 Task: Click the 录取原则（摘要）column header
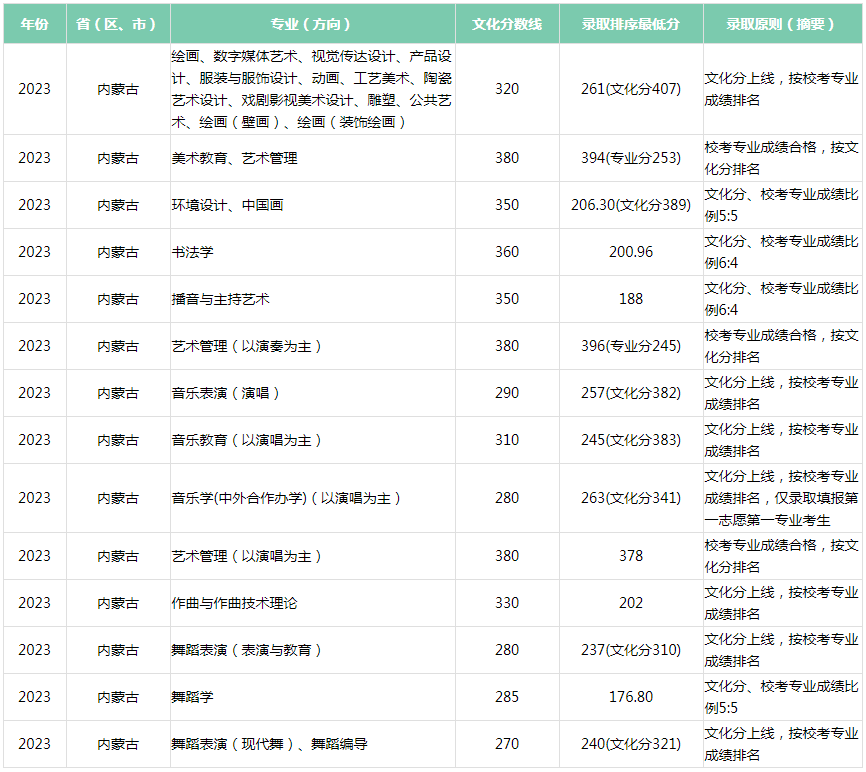(781, 24)
